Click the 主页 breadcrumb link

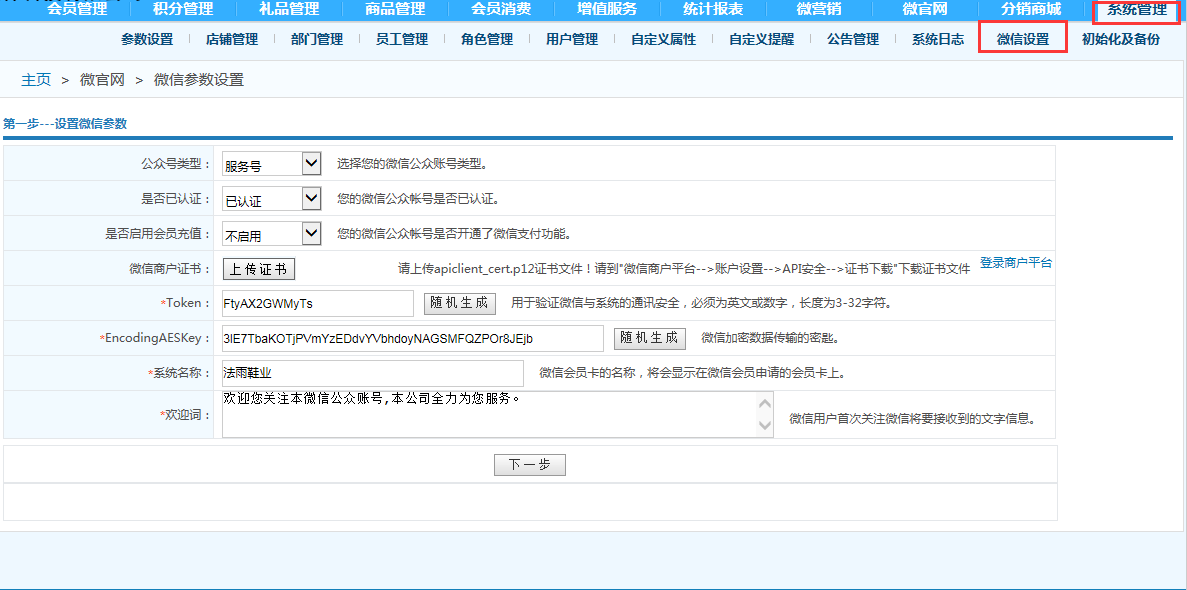tap(36, 79)
